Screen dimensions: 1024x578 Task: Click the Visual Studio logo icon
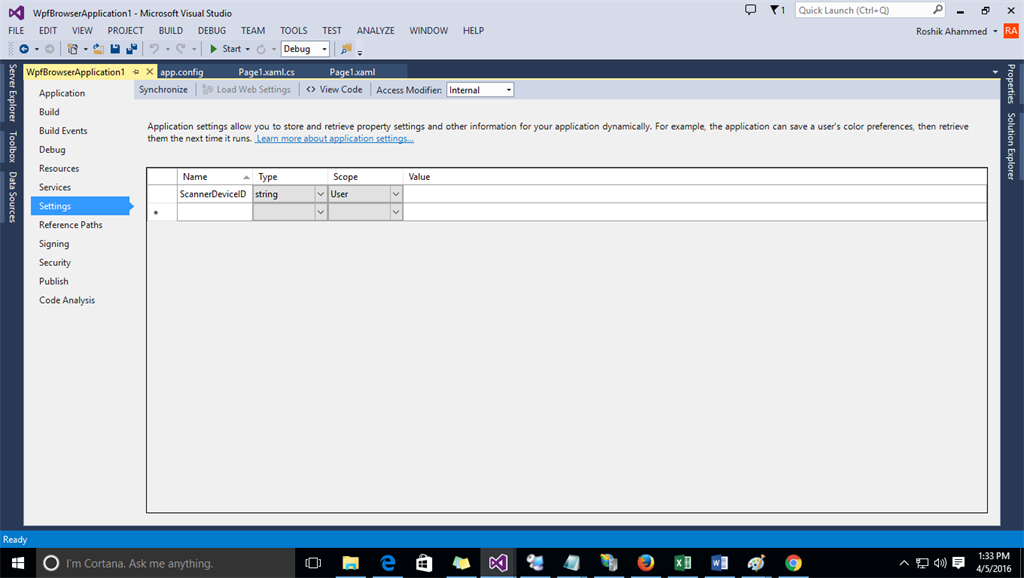(16, 12)
